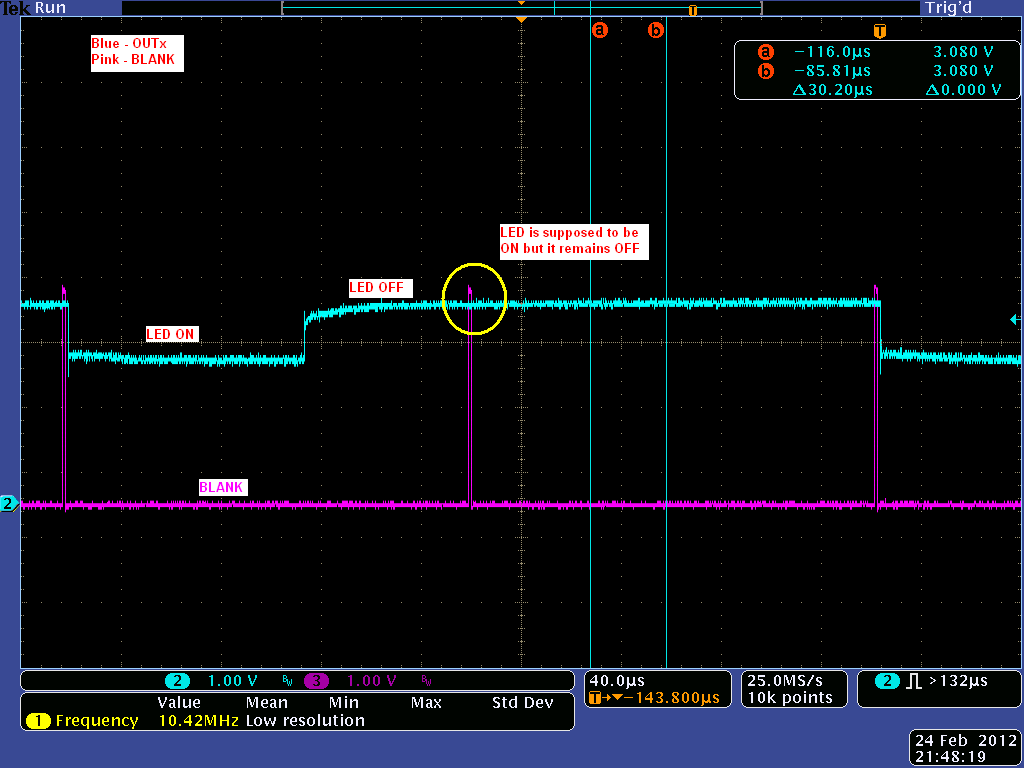Click the Tek logo
Screen dimensions: 1024x768
click(15, 8)
